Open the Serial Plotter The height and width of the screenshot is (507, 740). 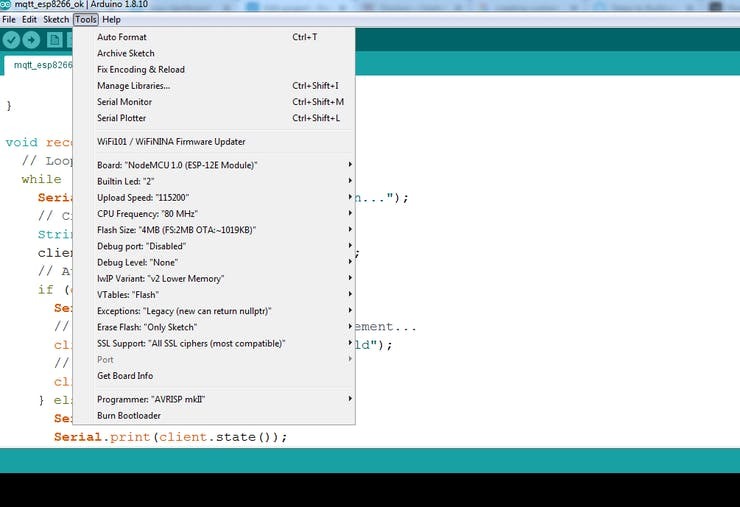click(x=213, y=118)
